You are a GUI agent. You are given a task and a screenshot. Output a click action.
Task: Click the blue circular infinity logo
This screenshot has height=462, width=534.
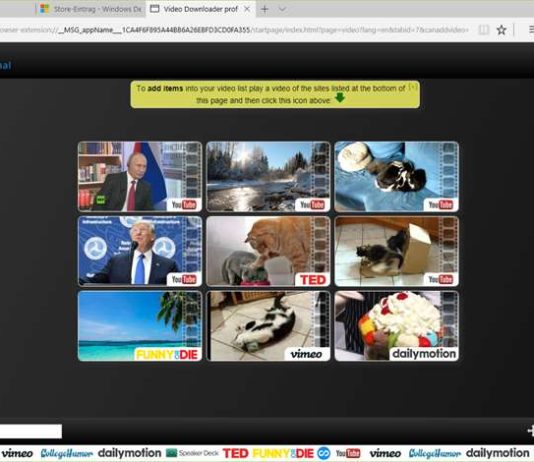coord(324,453)
